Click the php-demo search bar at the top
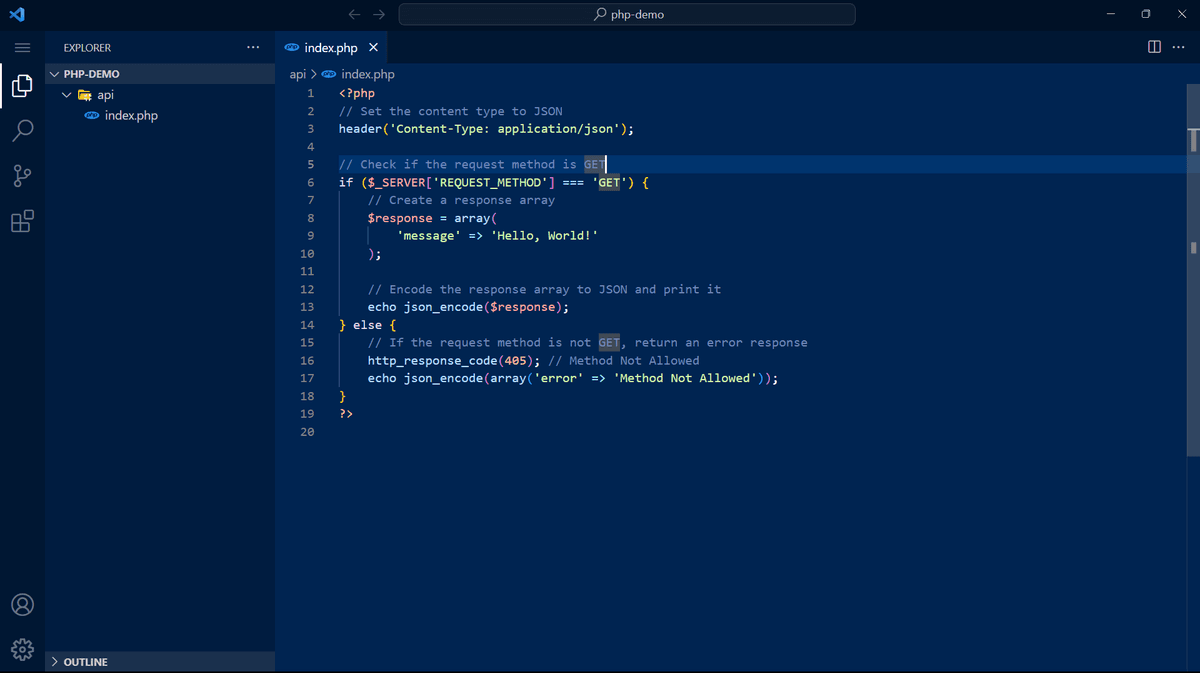The height and width of the screenshot is (673, 1200). [x=626, y=14]
